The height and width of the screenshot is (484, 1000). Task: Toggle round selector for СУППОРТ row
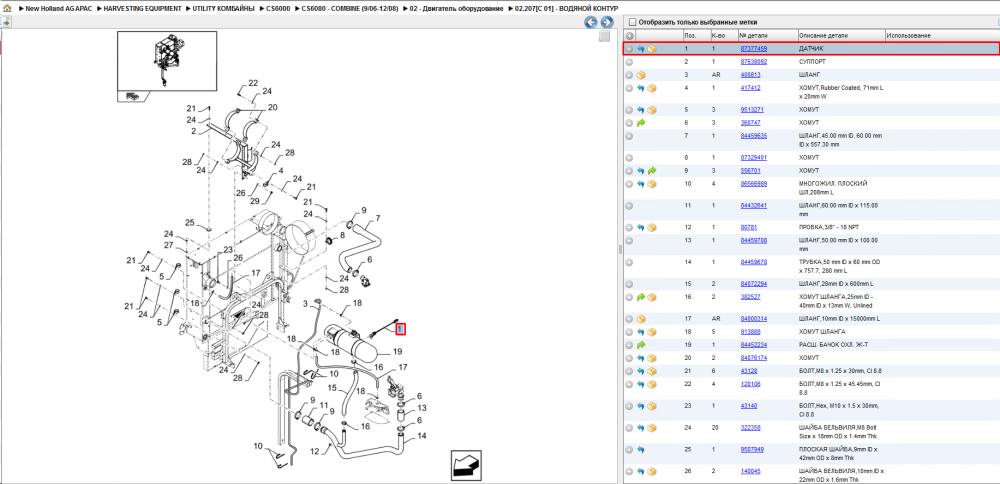[629, 62]
